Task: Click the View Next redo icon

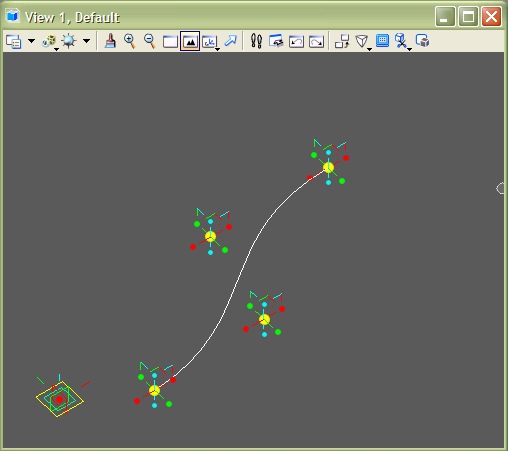Action: coord(316,42)
